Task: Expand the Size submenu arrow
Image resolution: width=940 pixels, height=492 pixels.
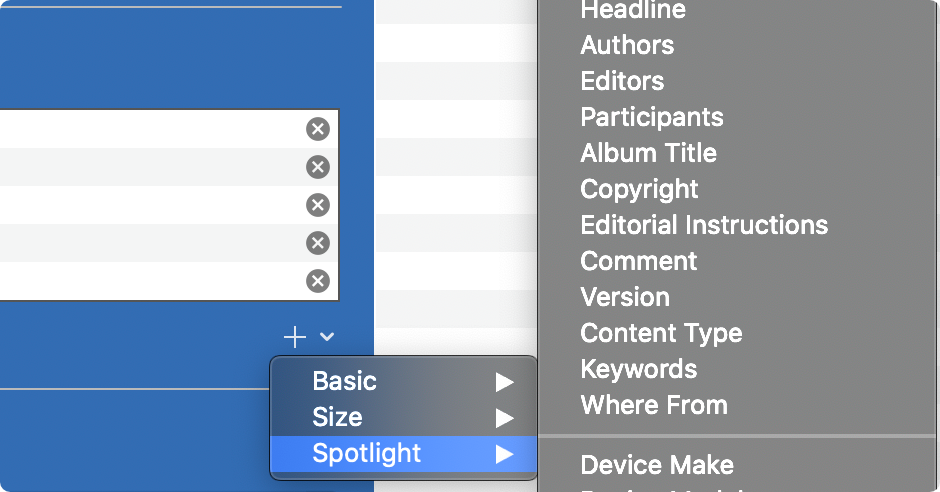Action: [x=505, y=418]
